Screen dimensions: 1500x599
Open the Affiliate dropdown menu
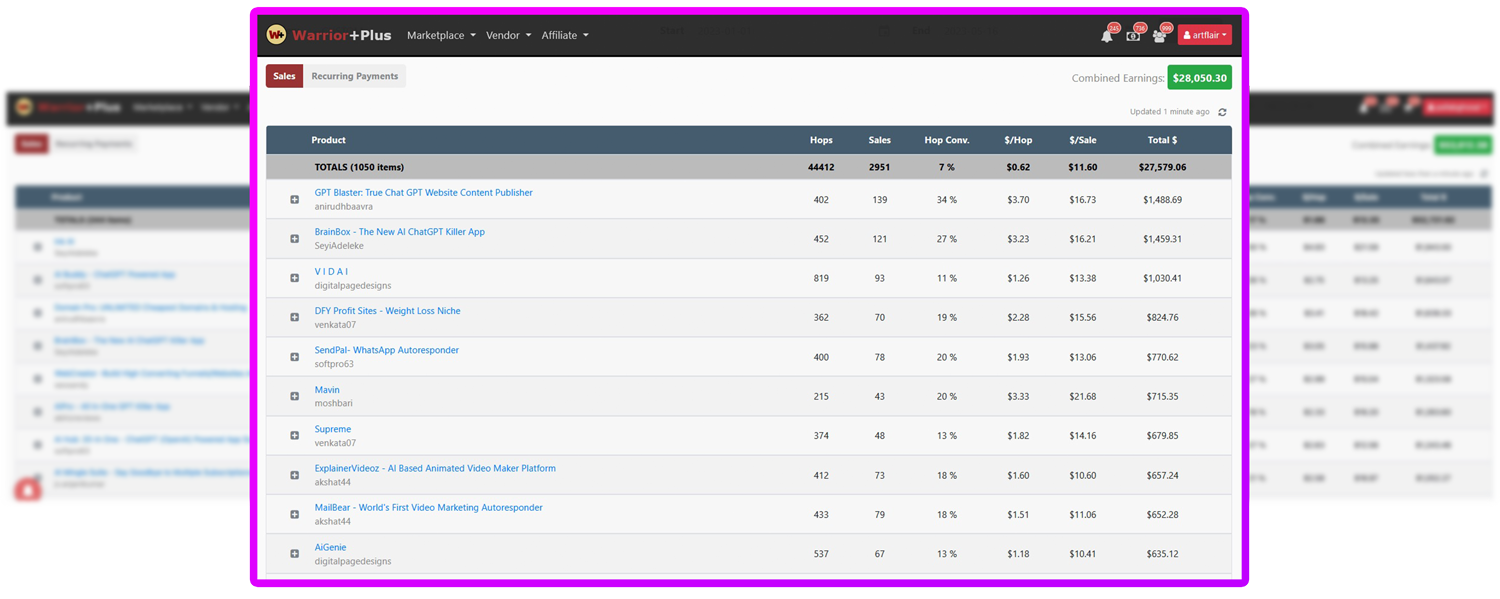coord(565,35)
